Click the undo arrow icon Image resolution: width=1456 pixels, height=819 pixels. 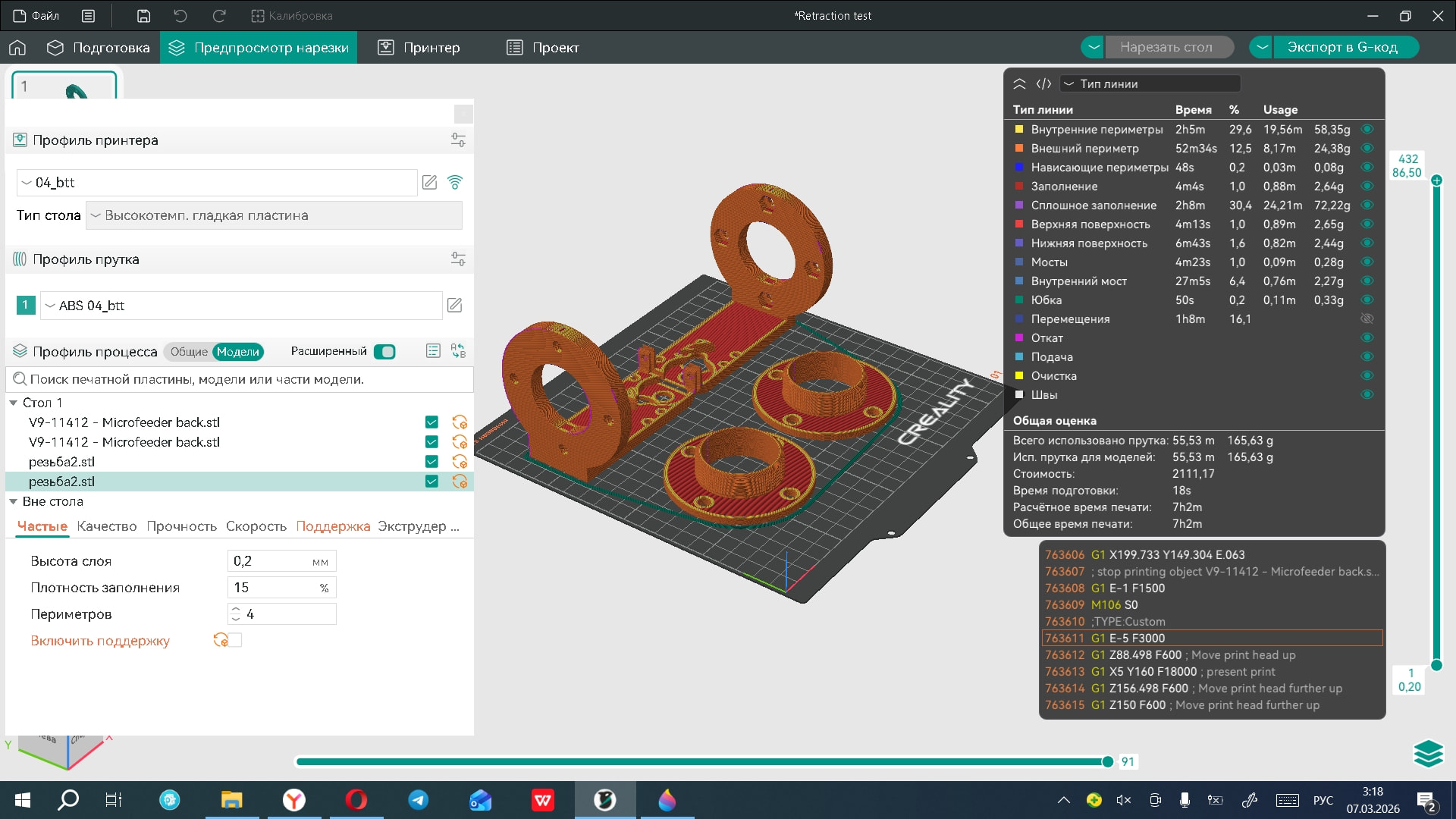(x=180, y=16)
